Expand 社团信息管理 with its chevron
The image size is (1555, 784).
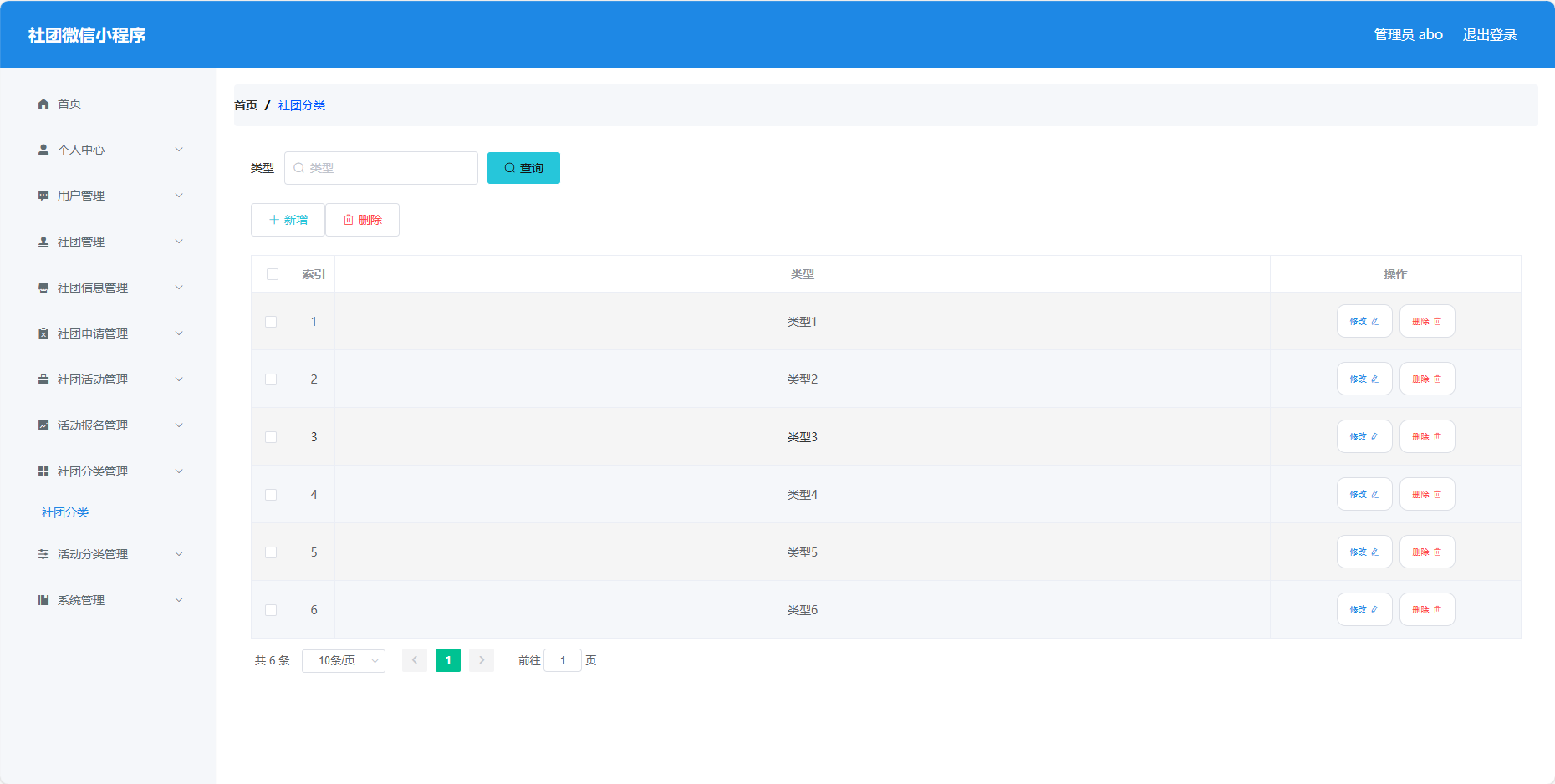pos(179,288)
